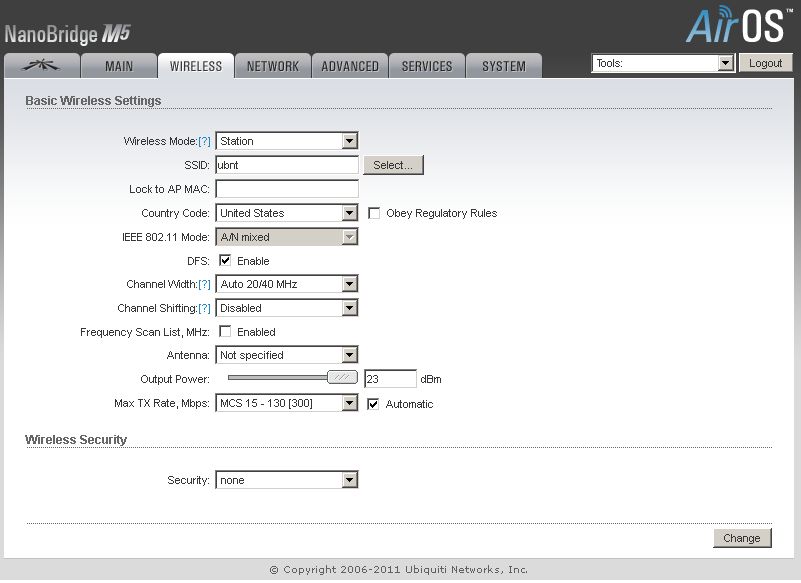
Task: Click the Lock to AP MAC field
Action: (x=287, y=189)
